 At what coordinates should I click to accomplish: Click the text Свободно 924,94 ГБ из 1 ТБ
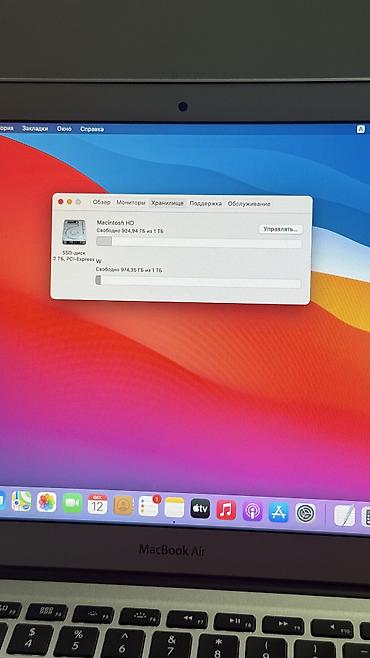(130, 231)
